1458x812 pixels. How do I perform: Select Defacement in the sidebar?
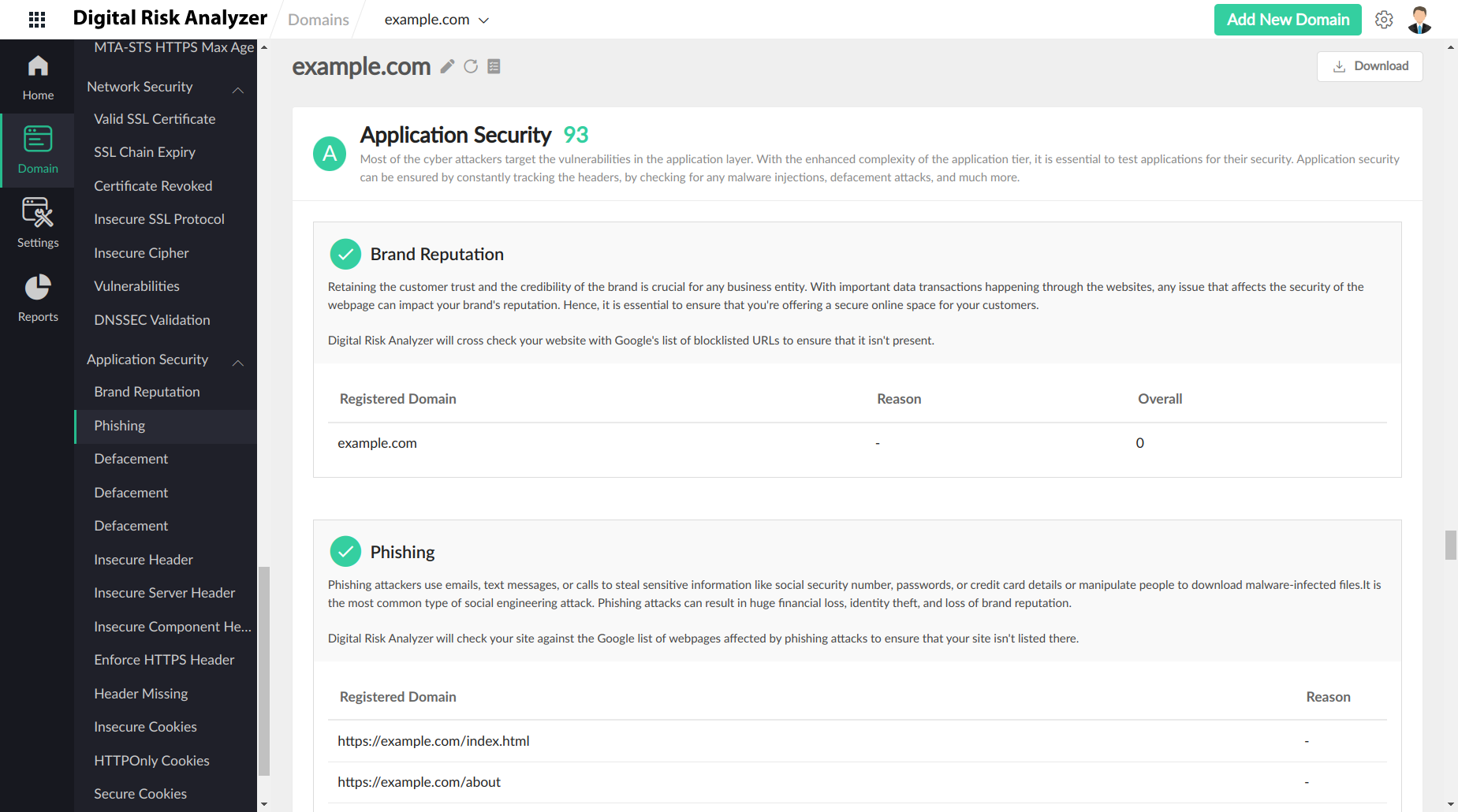point(130,458)
